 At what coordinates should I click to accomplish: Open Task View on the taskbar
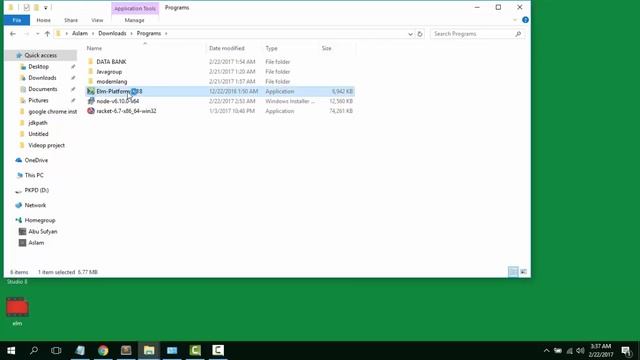(56, 351)
